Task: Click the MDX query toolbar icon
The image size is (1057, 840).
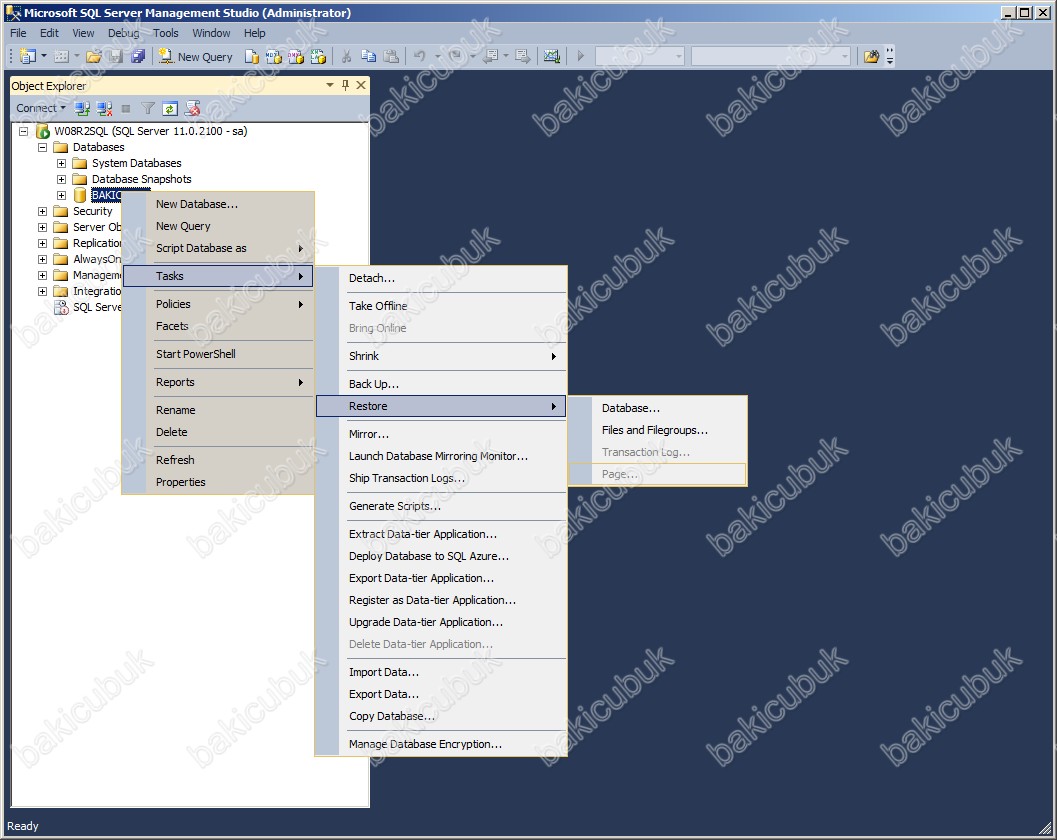Action: coord(274,57)
